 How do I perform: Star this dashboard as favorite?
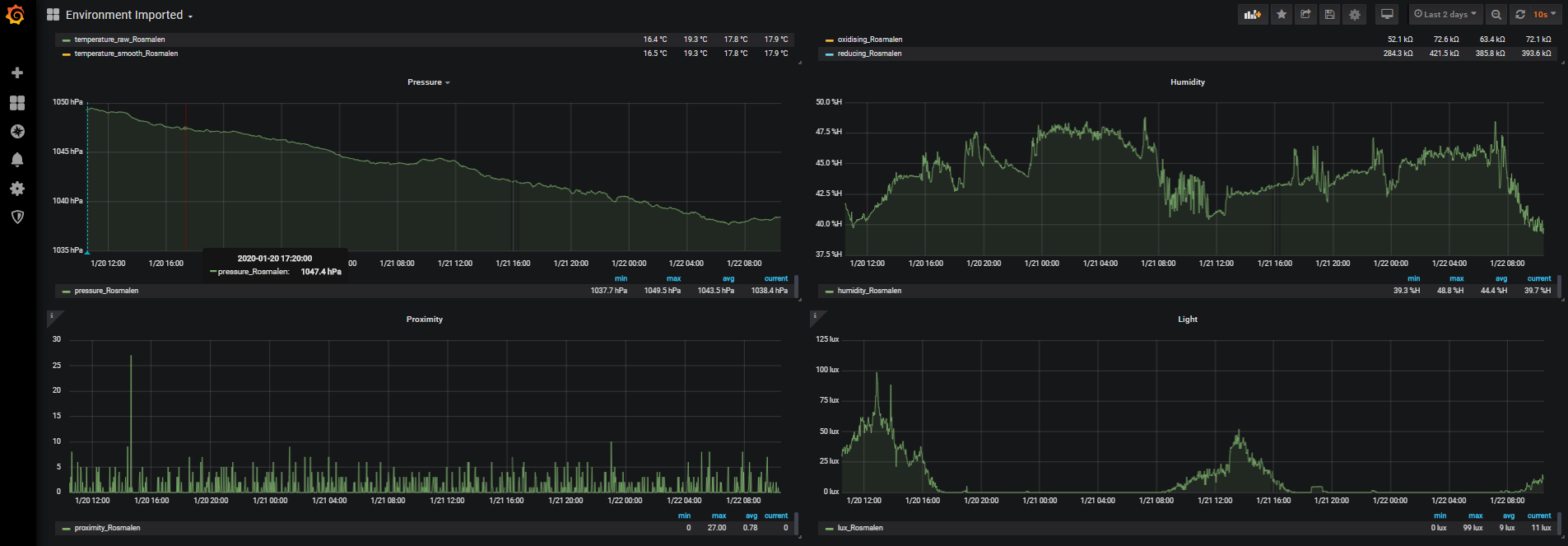click(x=1282, y=14)
